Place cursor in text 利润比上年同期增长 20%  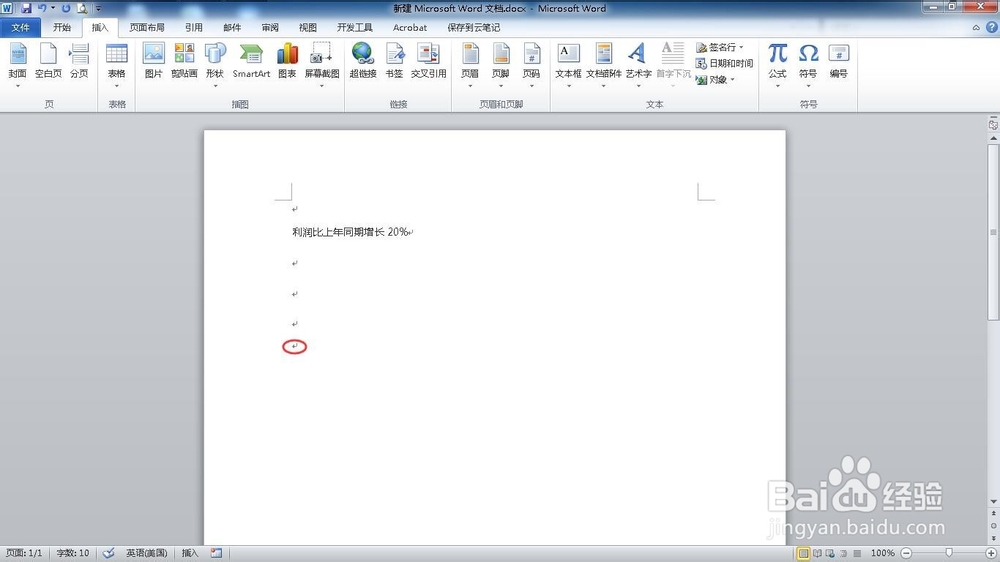click(x=349, y=232)
